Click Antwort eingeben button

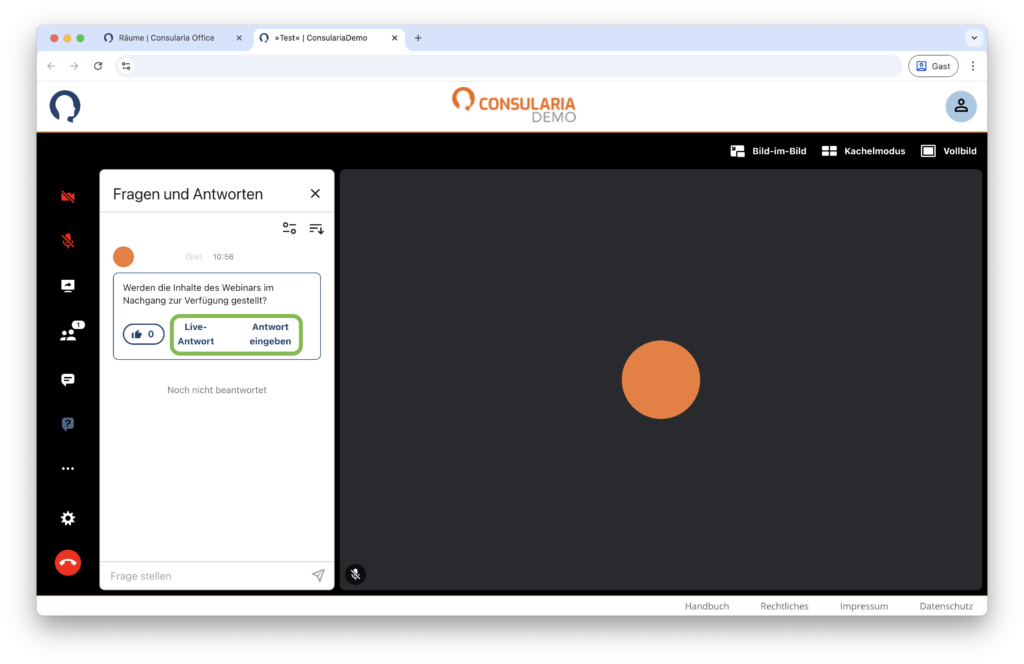click(x=270, y=334)
